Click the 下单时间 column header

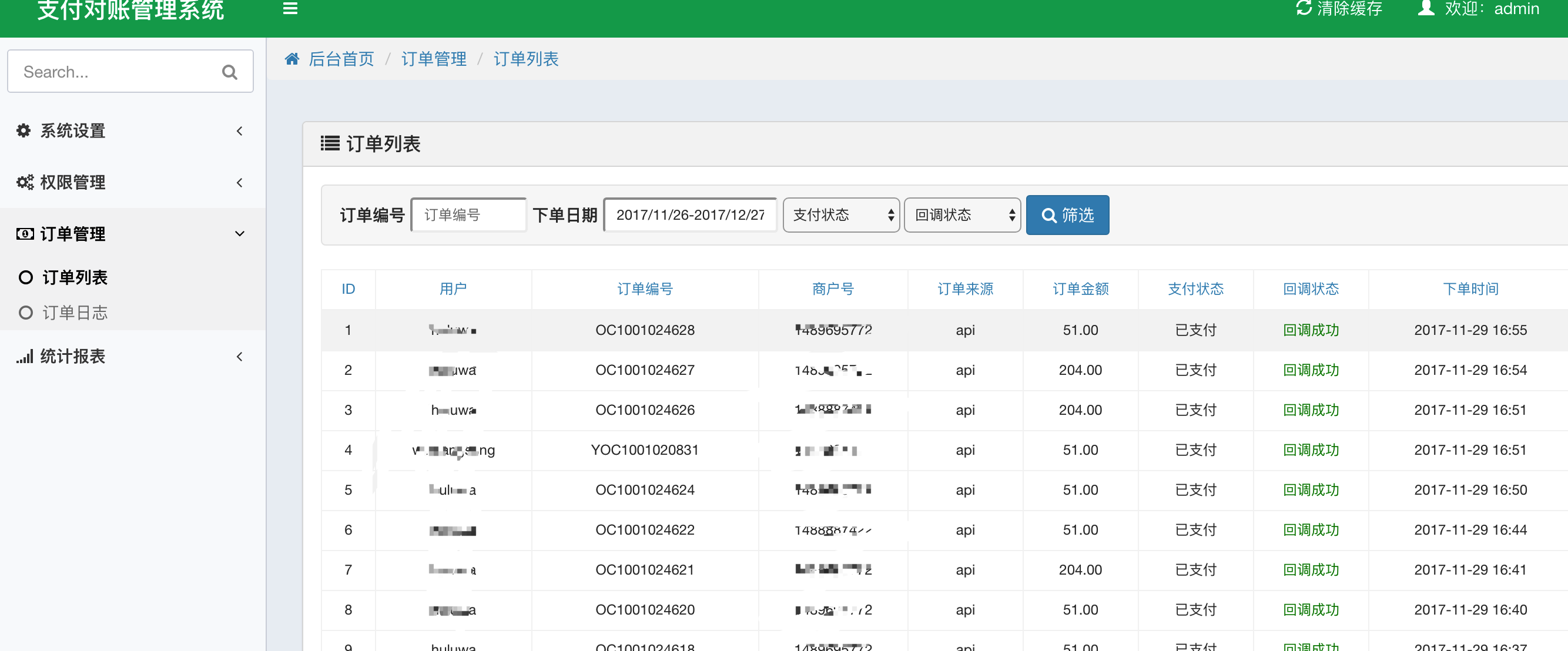1470,289
